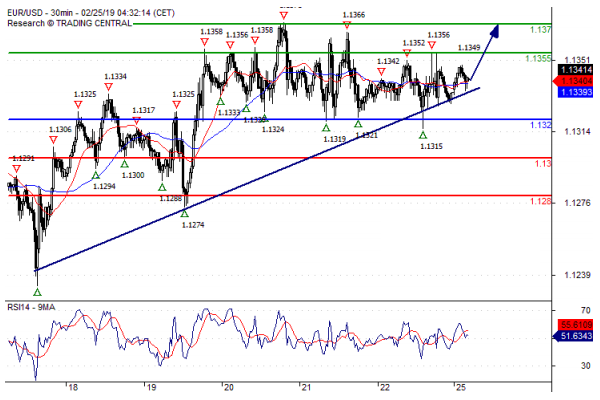The width and height of the screenshot is (600, 400).
Task: Click the red 1.128 support level label
Action: tap(541, 201)
